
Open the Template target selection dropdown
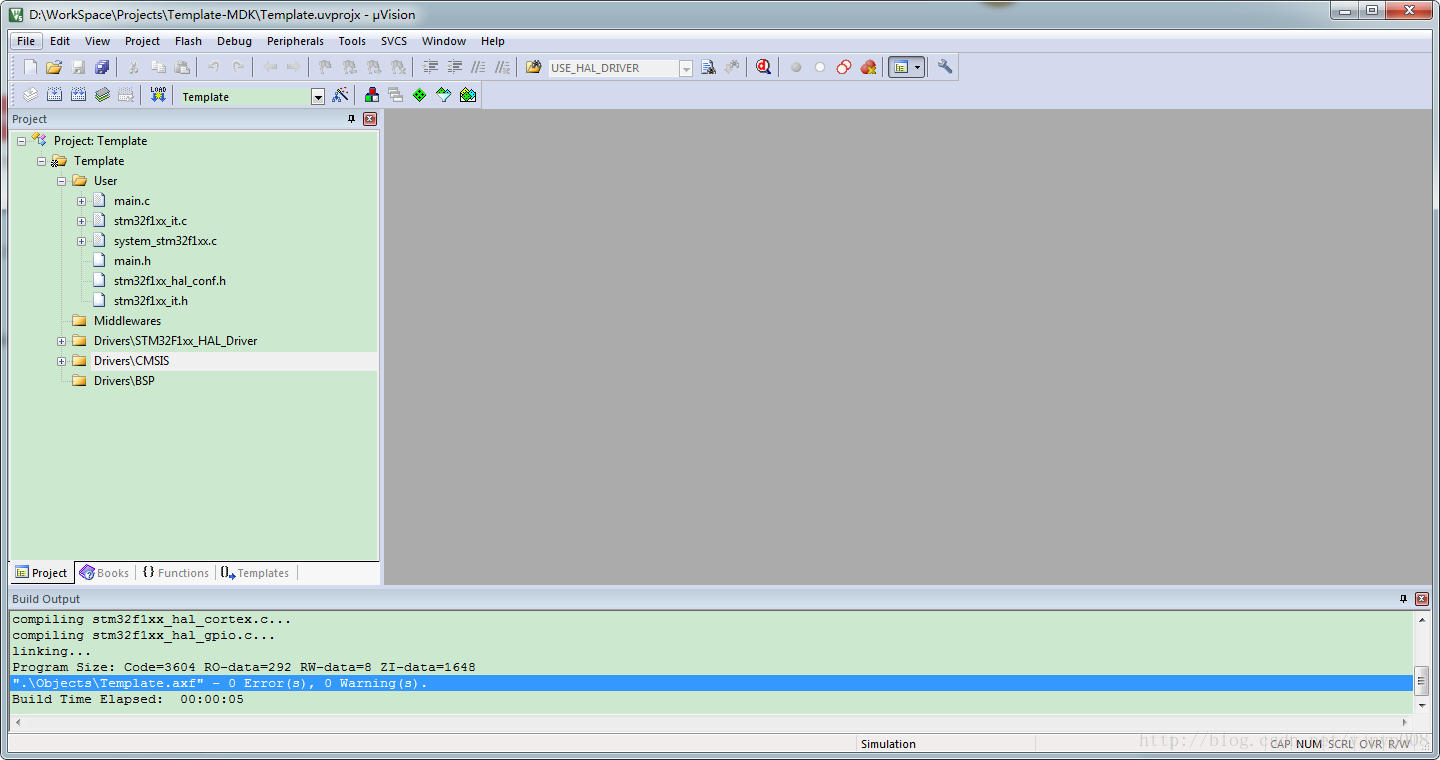point(318,97)
